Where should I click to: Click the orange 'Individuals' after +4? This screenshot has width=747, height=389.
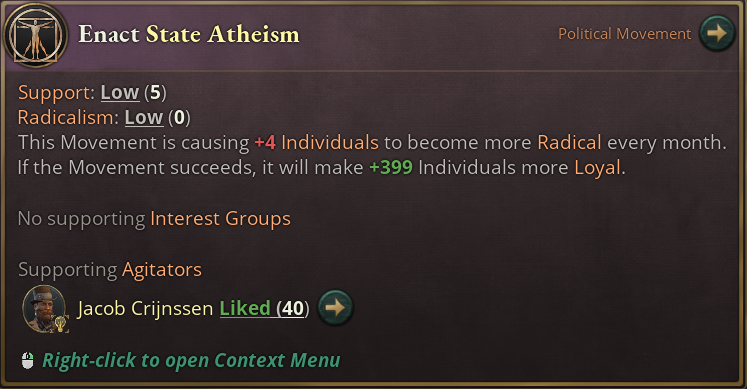point(330,142)
